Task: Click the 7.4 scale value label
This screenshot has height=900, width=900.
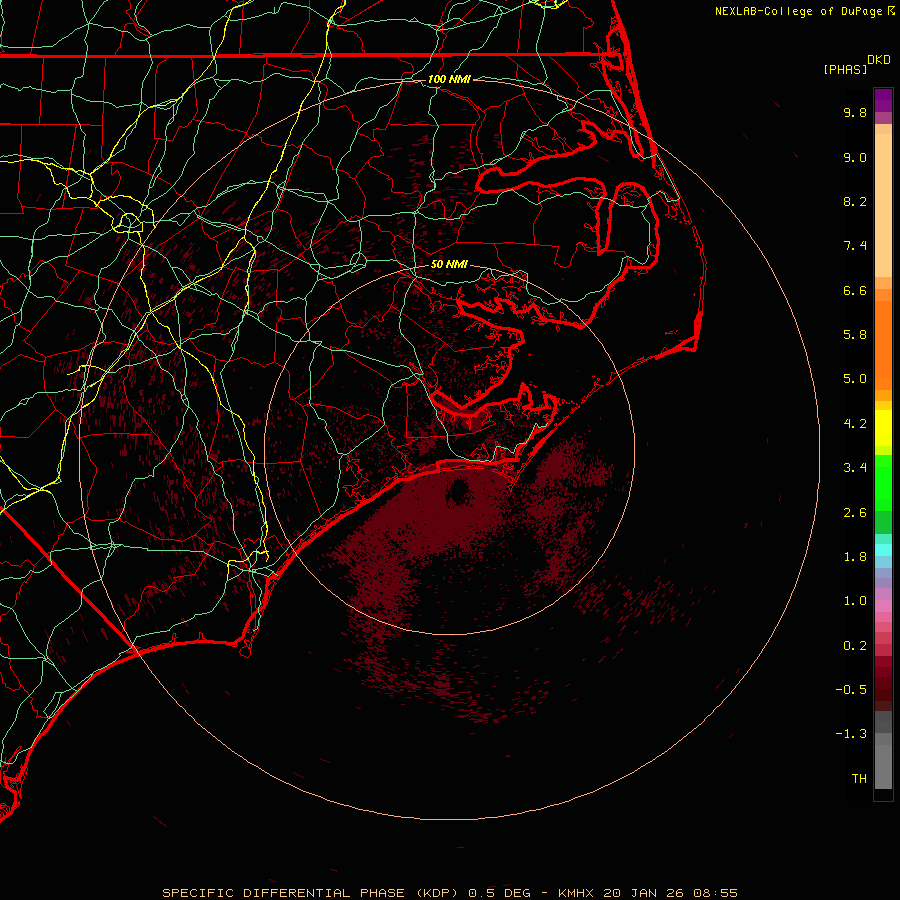Action: (x=855, y=246)
